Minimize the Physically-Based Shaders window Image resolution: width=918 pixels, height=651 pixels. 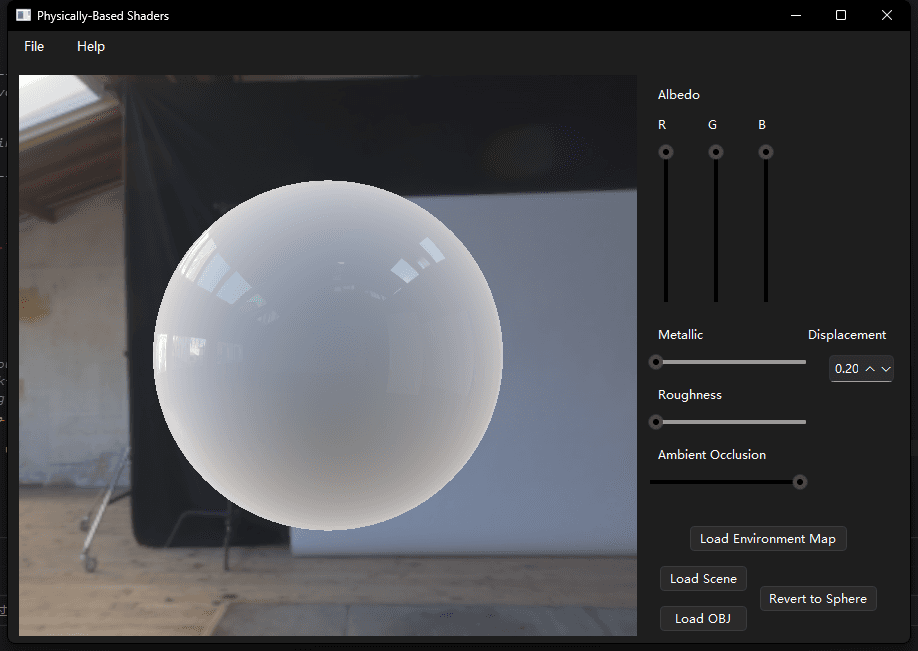click(796, 15)
